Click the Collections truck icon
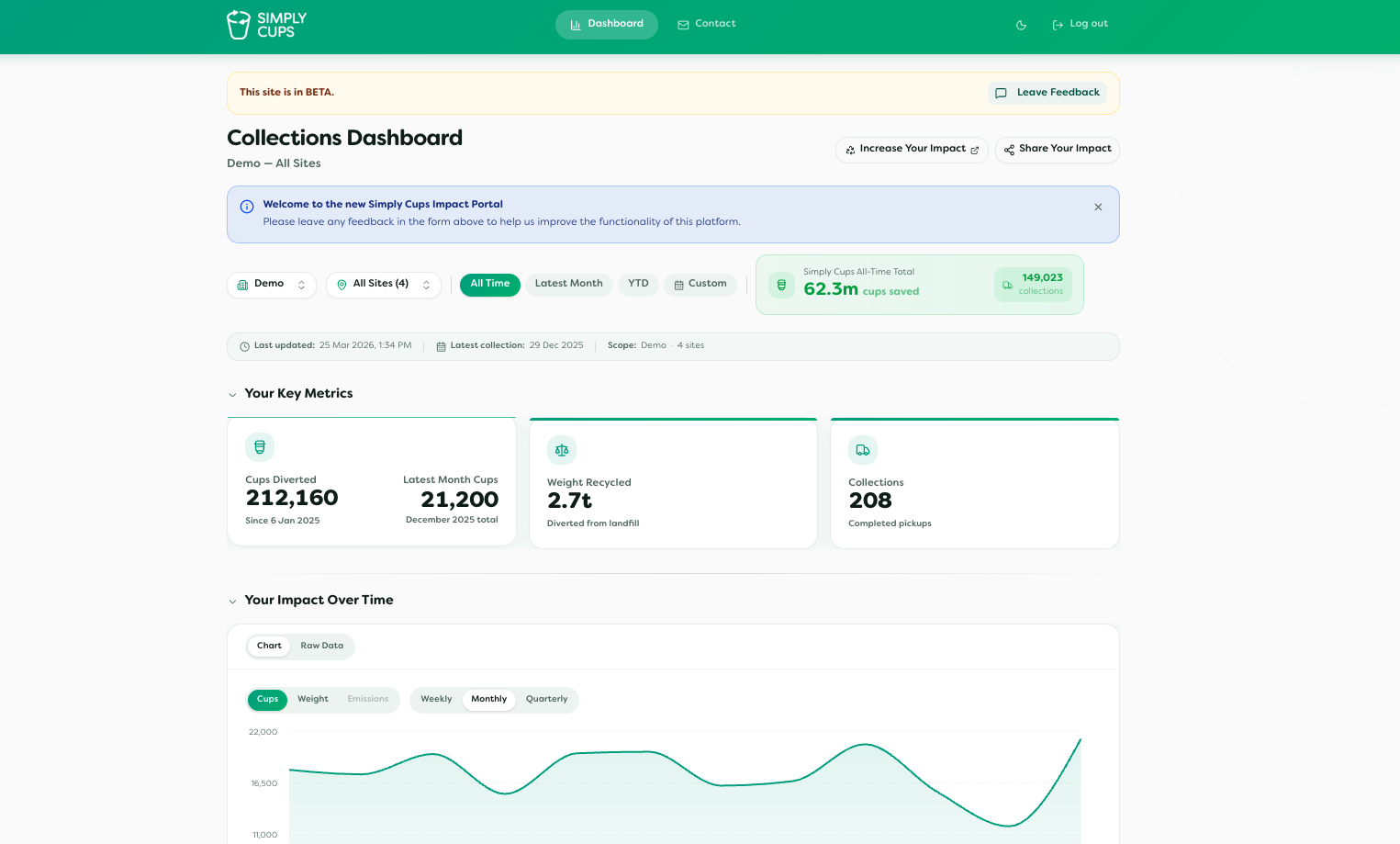The image size is (1400, 844). pyautogui.click(x=863, y=450)
